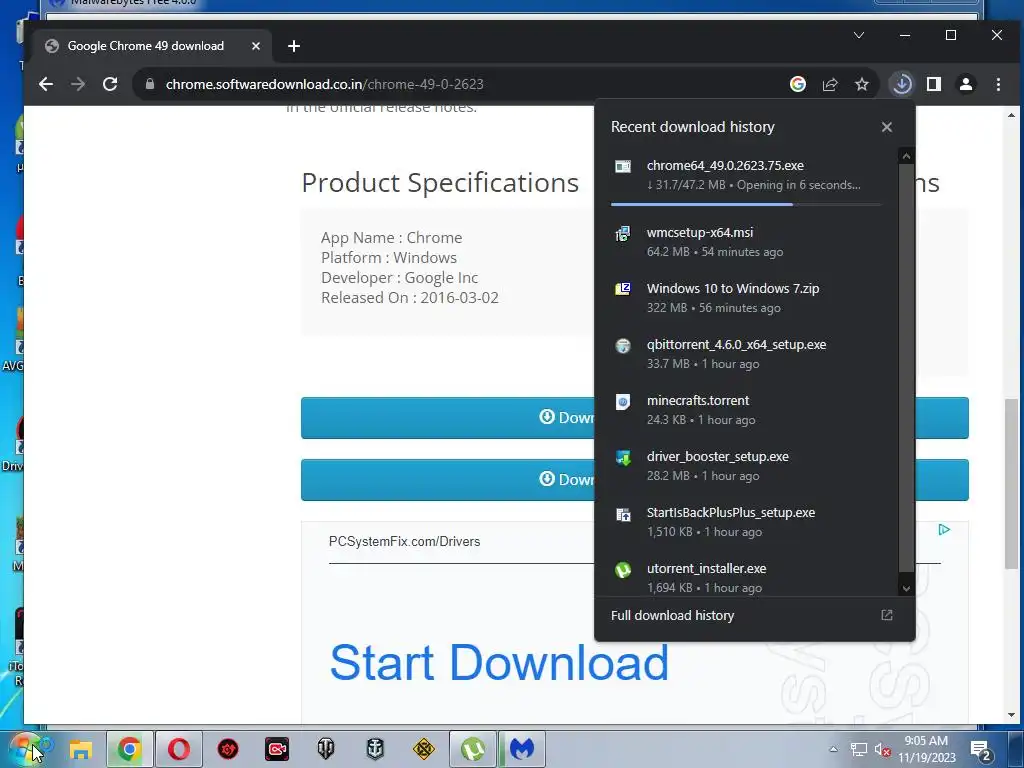Click the chrome64 exe file icon

click(x=623, y=167)
